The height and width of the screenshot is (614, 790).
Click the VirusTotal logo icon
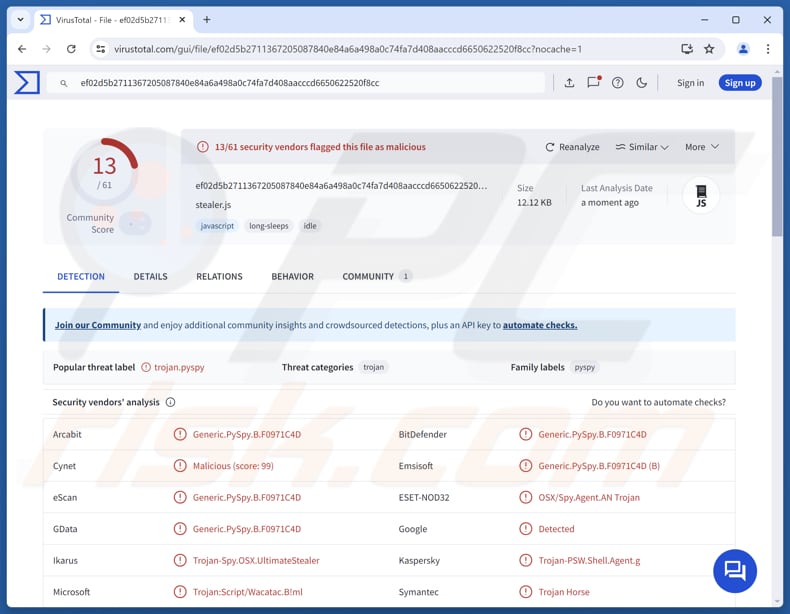tap(27, 83)
